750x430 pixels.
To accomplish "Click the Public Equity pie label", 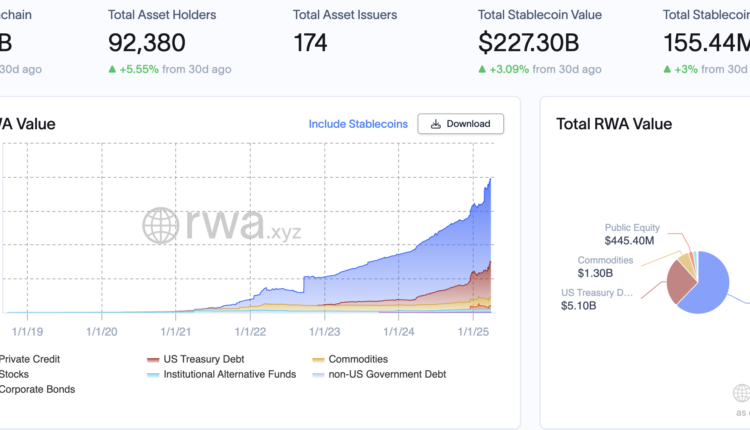I will tap(632, 234).
